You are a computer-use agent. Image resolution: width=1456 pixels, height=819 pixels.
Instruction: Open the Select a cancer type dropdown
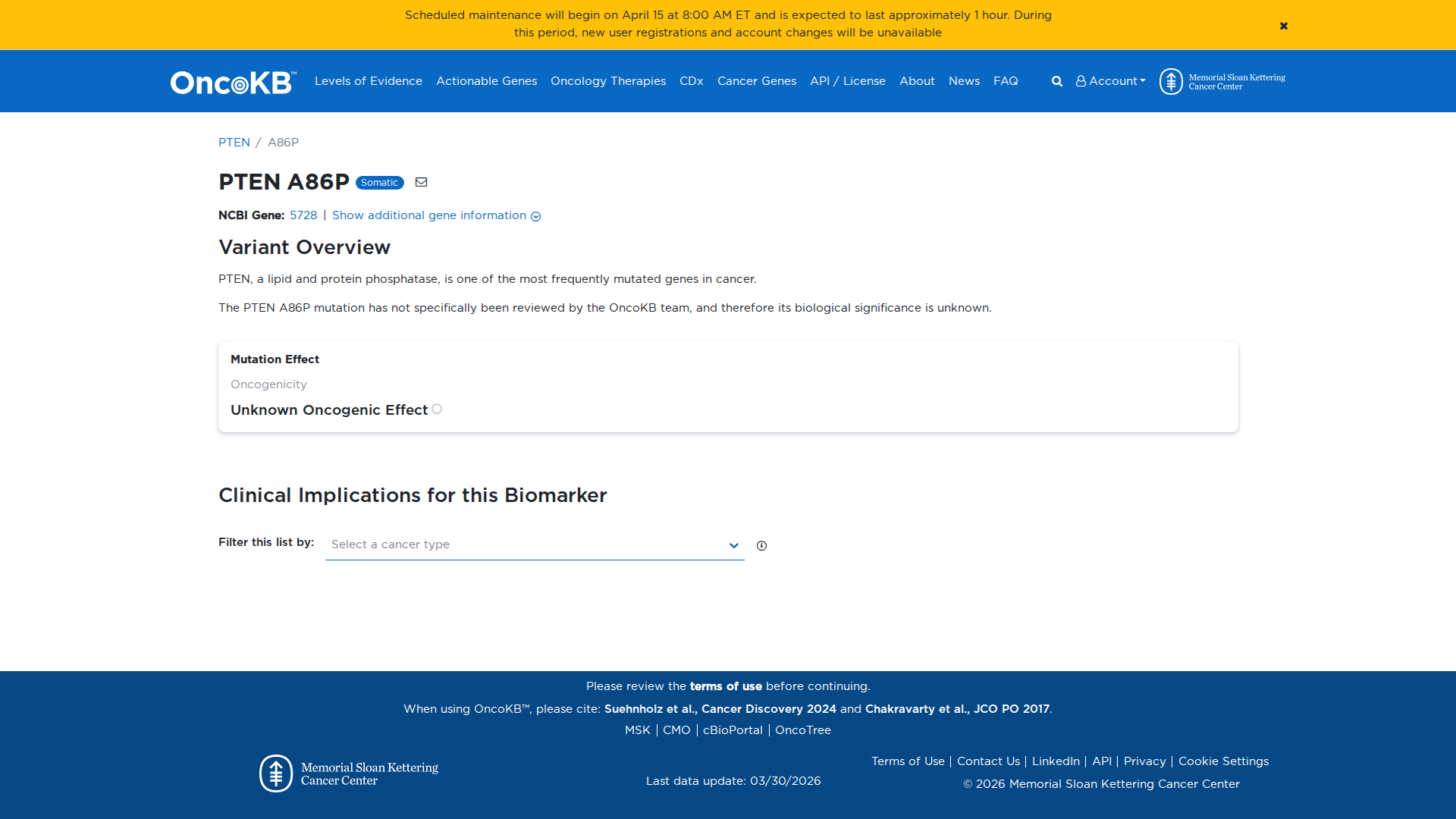coord(534,544)
